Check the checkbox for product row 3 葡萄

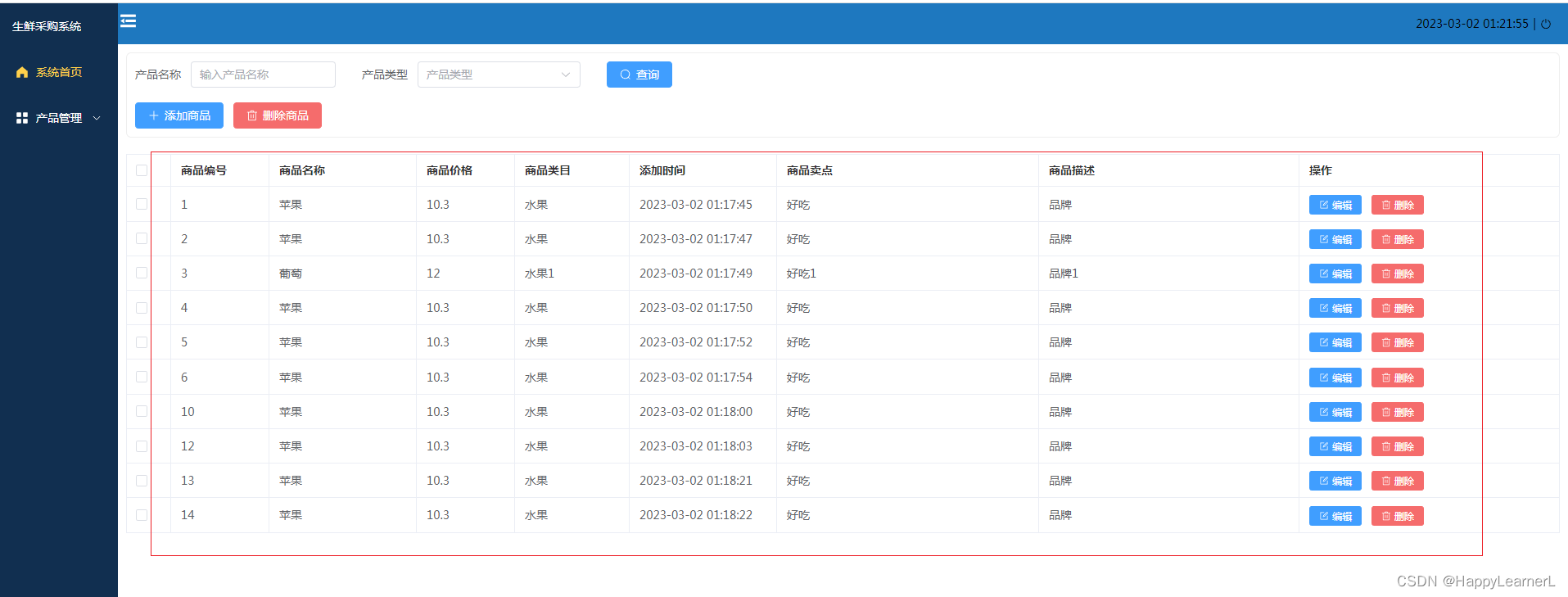142,273
